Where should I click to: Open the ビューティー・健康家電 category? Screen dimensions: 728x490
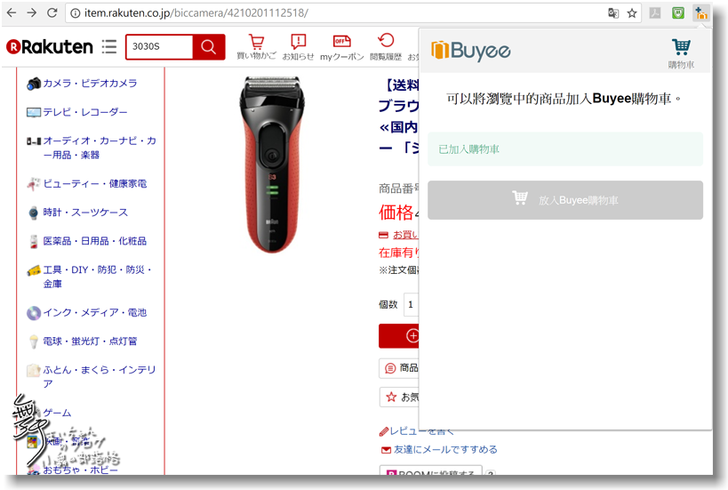[95, 183]
